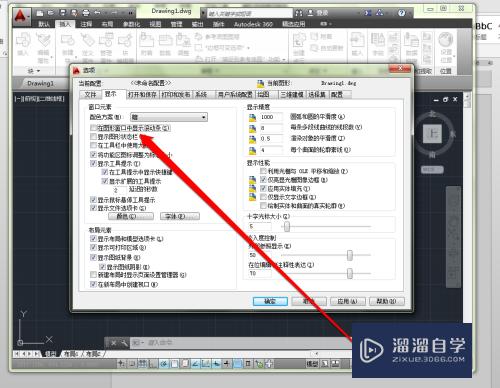Click the 在位编辑和注释性表达 slider handle
This screenshot has height=388, width=500.
point(350,273)
